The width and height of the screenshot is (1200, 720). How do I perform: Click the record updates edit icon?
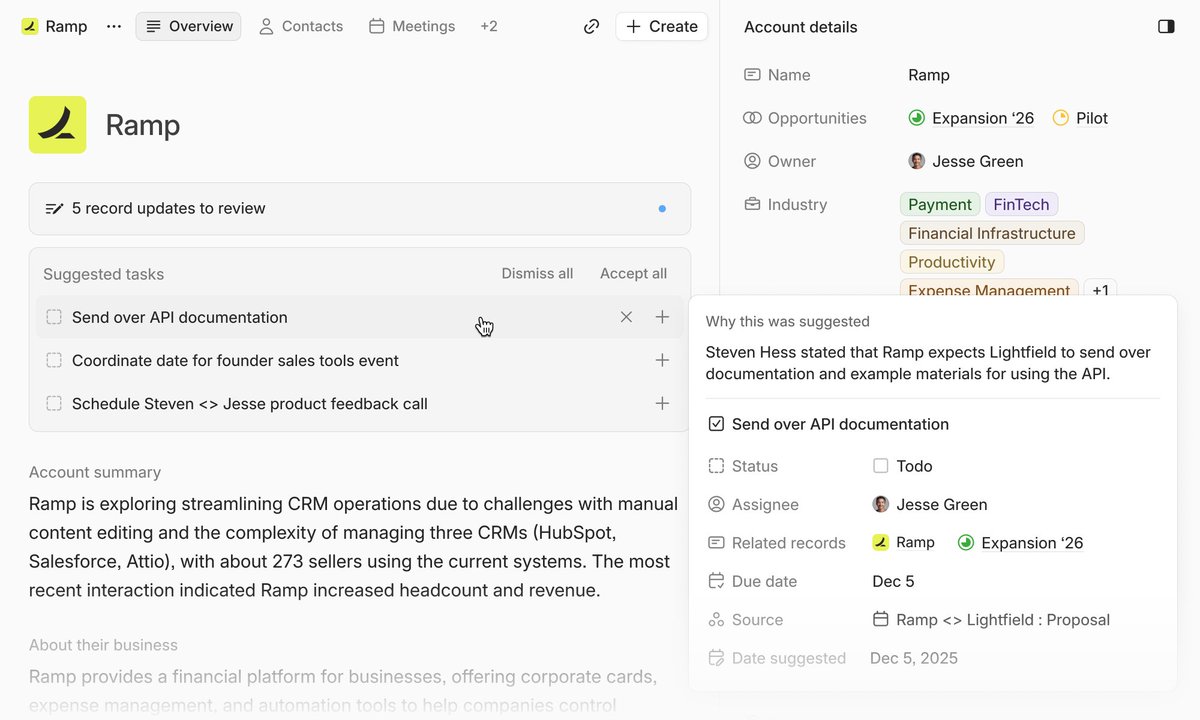[x=54, y=209]
